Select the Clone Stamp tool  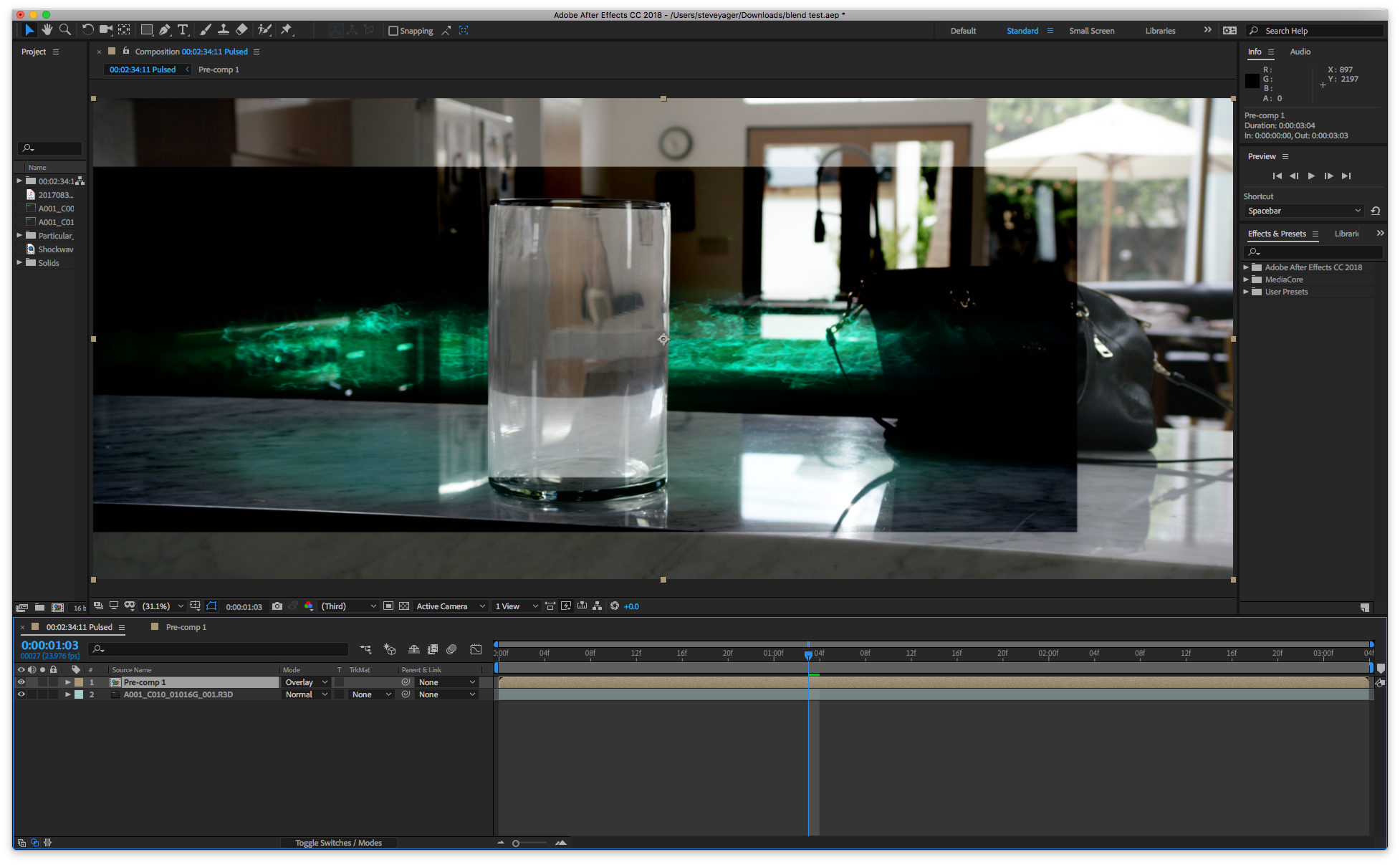coord(224,29)
